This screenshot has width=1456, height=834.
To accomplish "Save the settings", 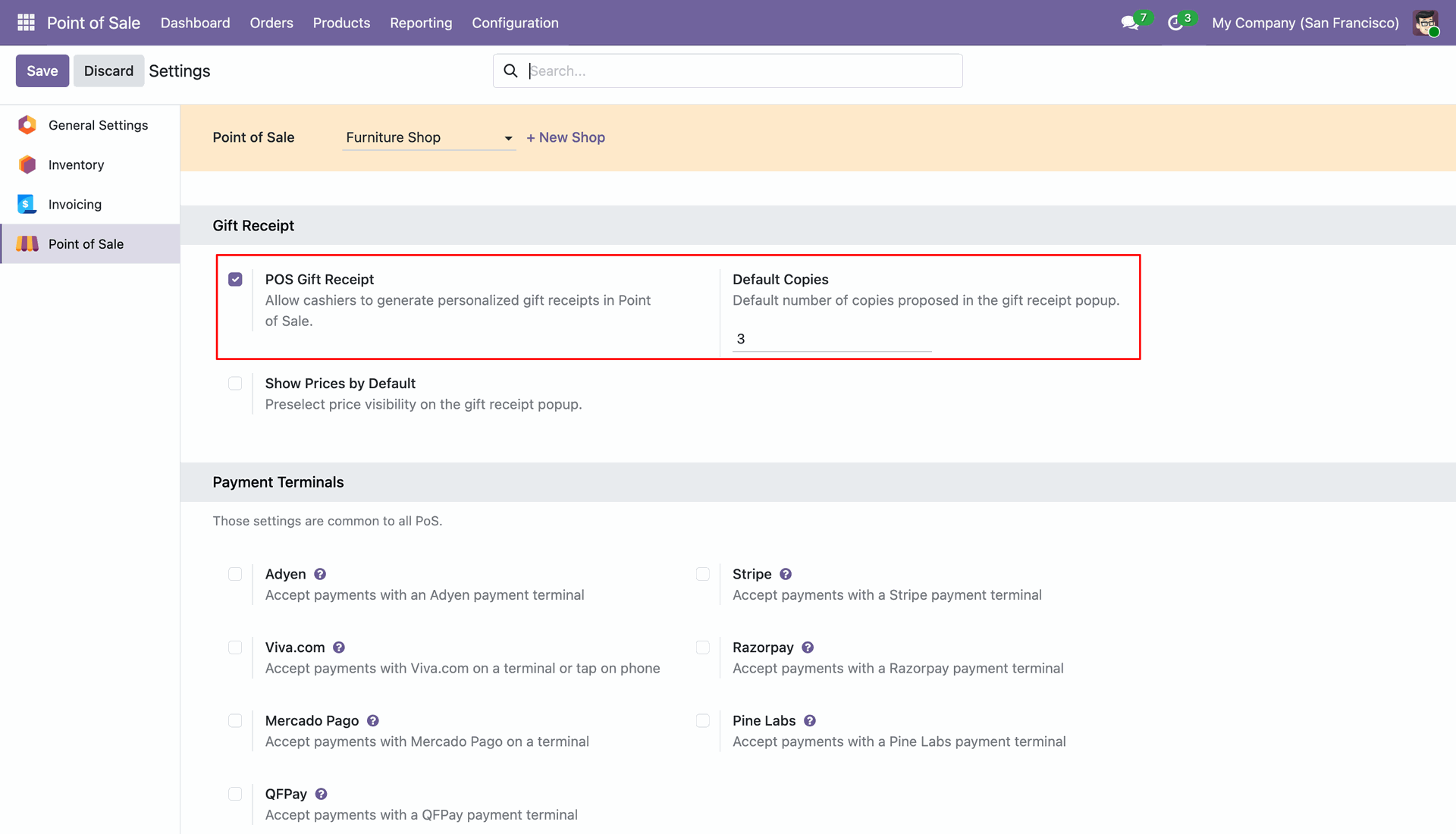I will tap(42, 71).
